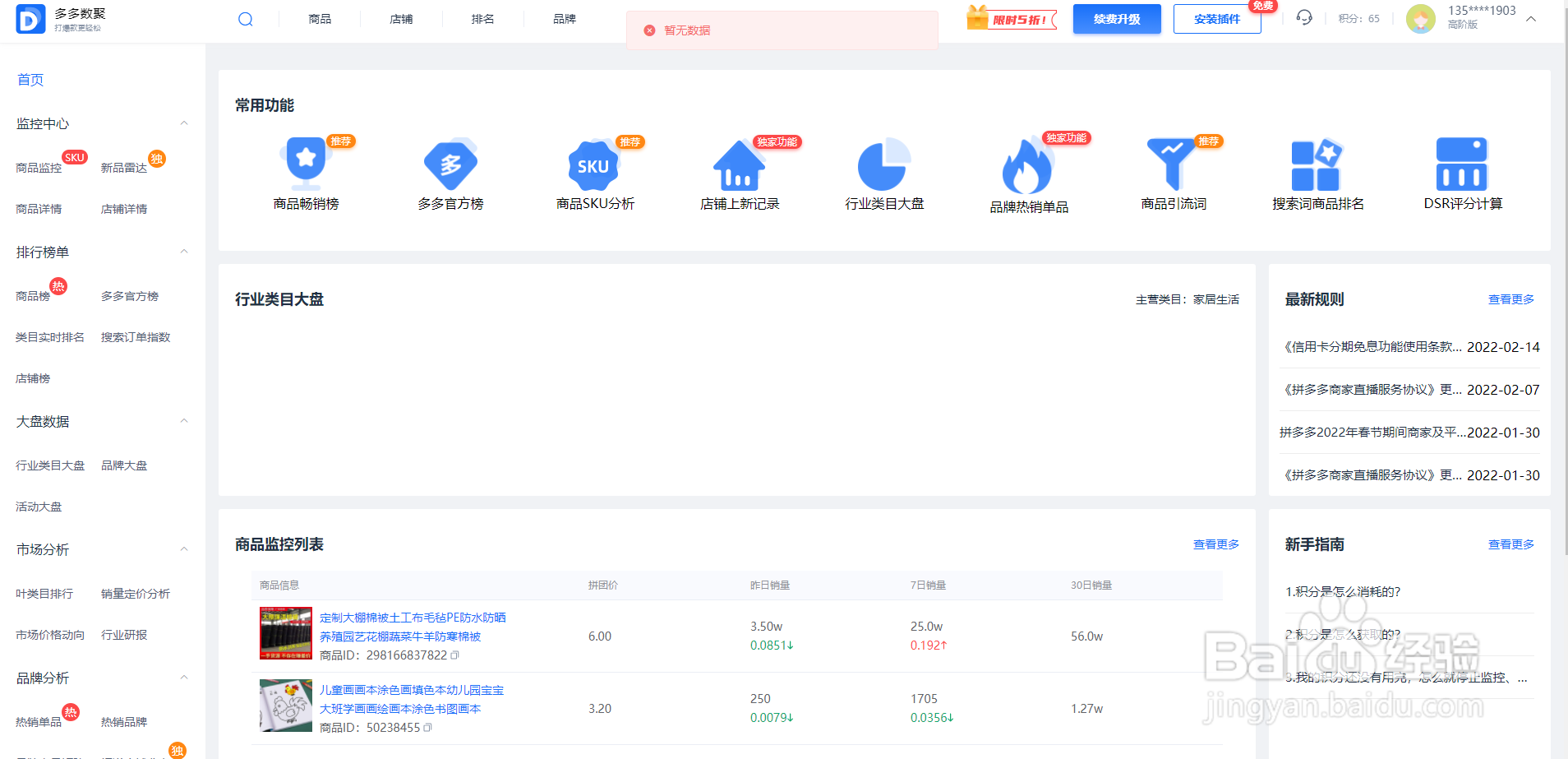Viewport: 1568px width, 759px height.
Task: Open the 品牌 top navigation menu
Action: point(564,19)
